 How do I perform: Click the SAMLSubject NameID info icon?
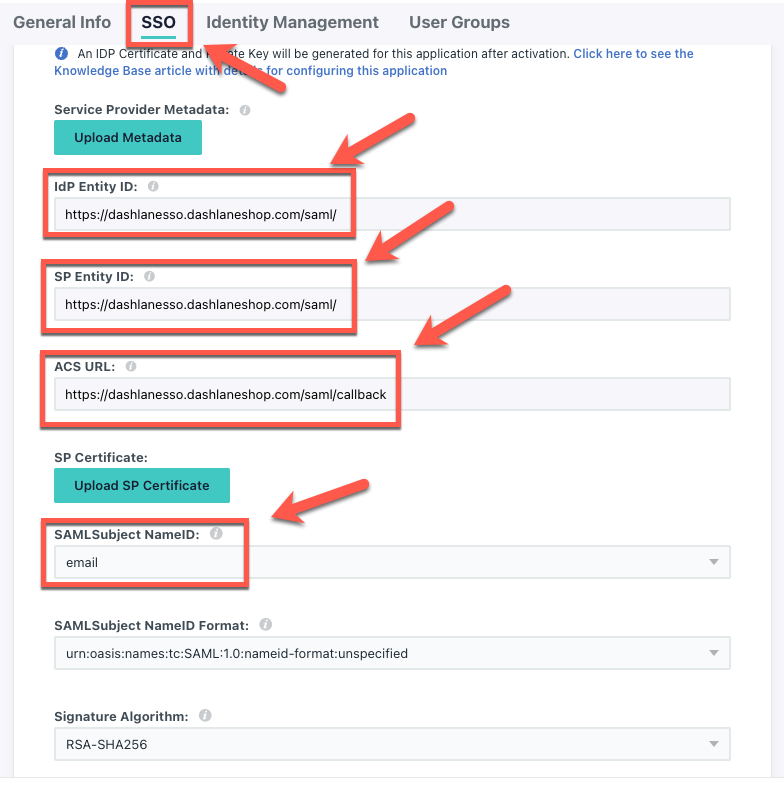tap(216, 534)
